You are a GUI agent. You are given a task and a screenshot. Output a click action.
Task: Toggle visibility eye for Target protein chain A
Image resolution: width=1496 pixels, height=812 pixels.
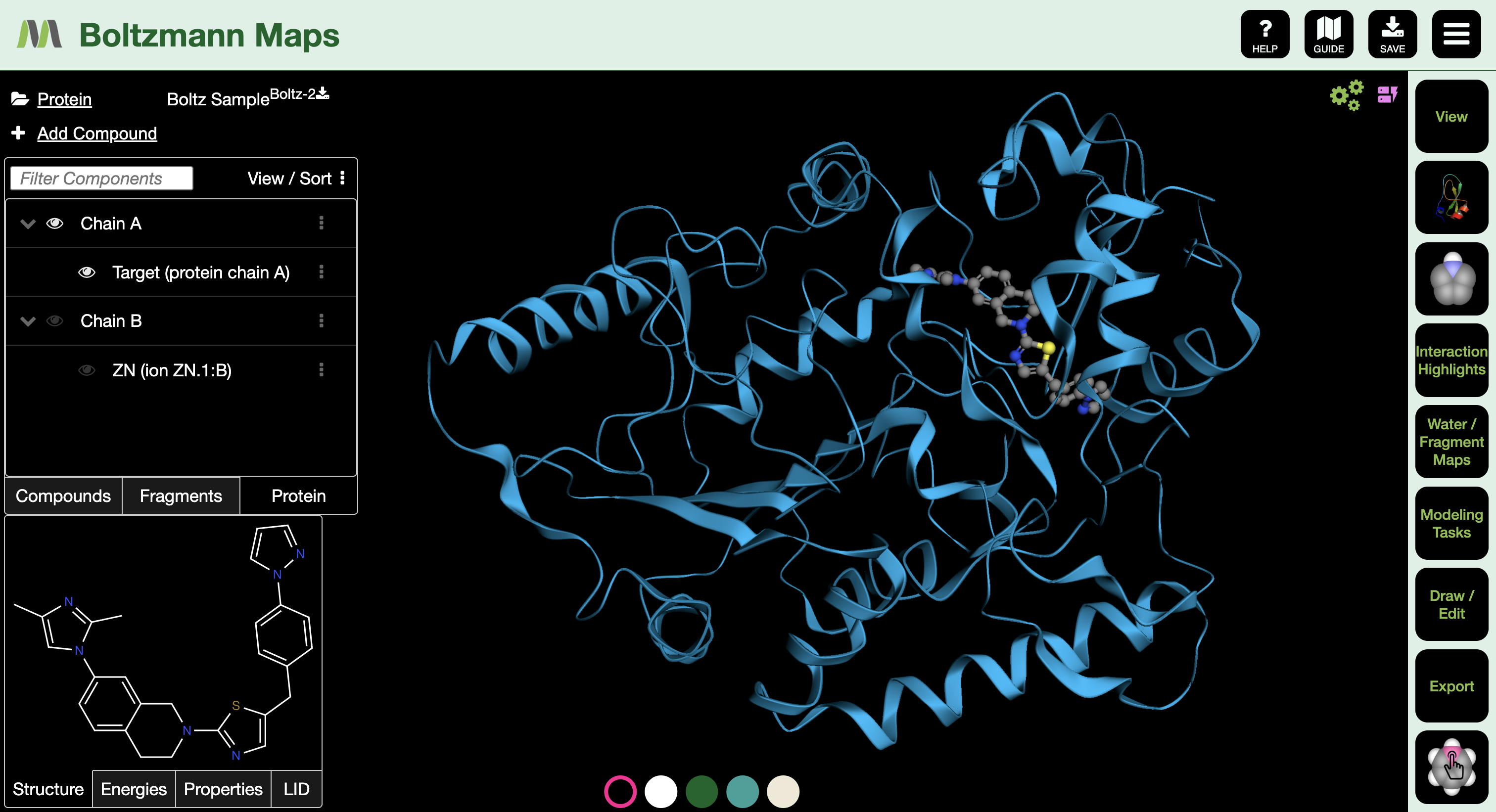87,271
